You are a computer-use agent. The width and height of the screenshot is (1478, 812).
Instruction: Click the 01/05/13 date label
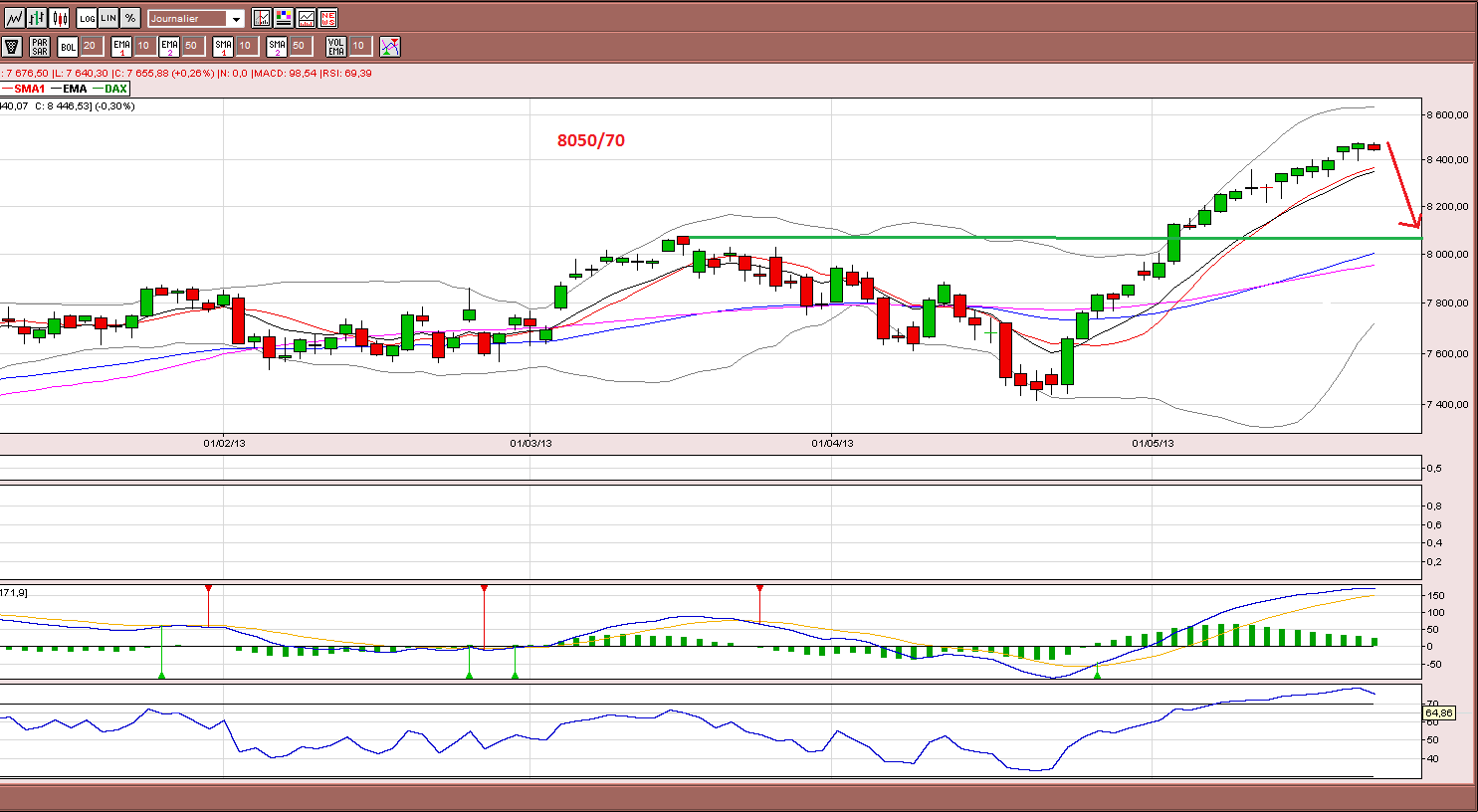[x=1153, y=444]
